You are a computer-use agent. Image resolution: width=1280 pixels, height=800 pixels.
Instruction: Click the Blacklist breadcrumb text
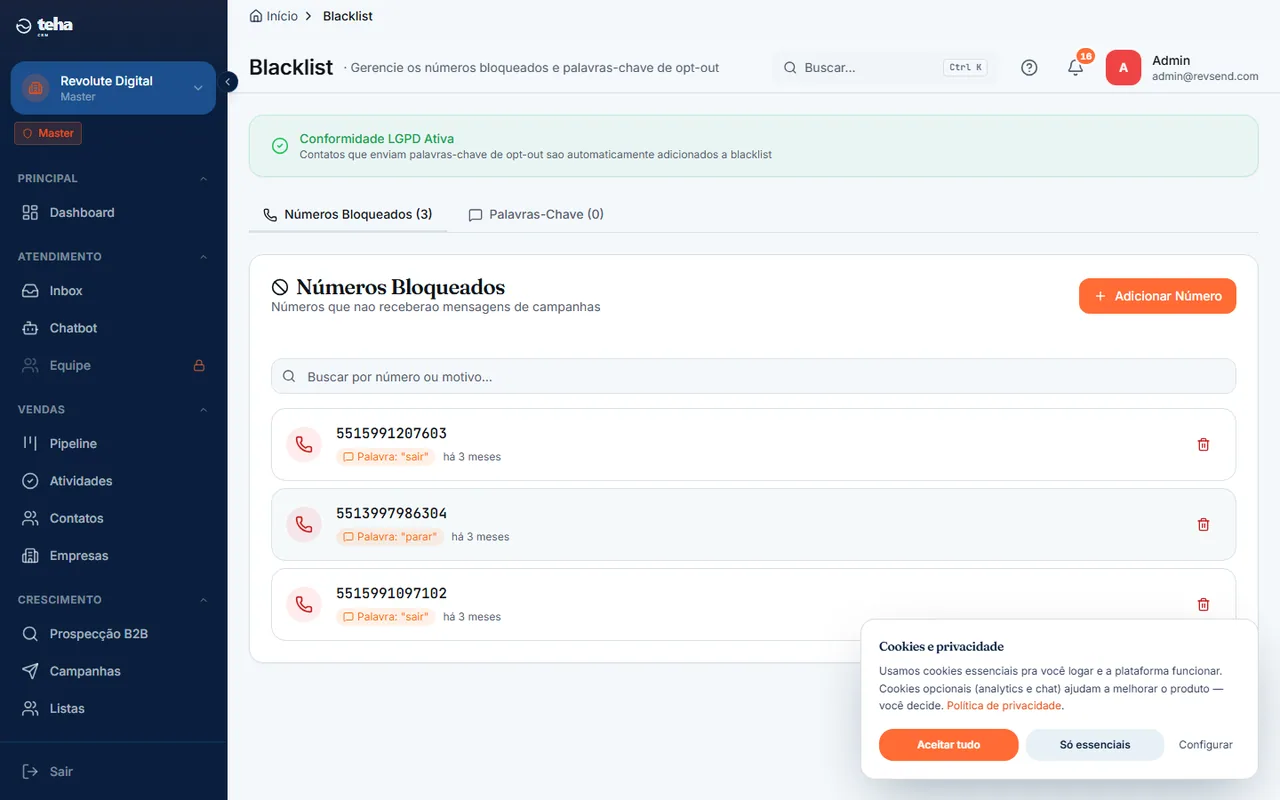348,16
